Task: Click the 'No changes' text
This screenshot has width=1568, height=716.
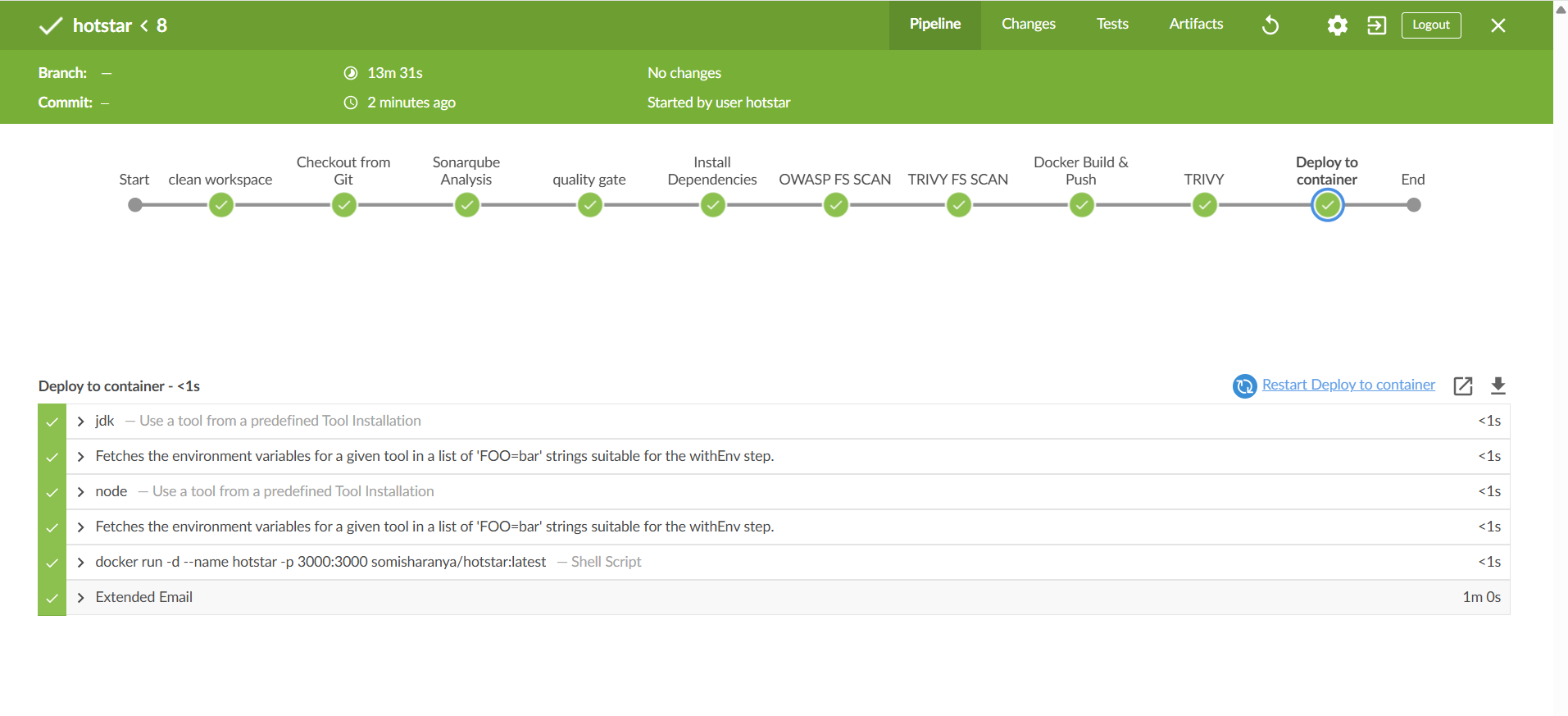Action: pos(684,73)
